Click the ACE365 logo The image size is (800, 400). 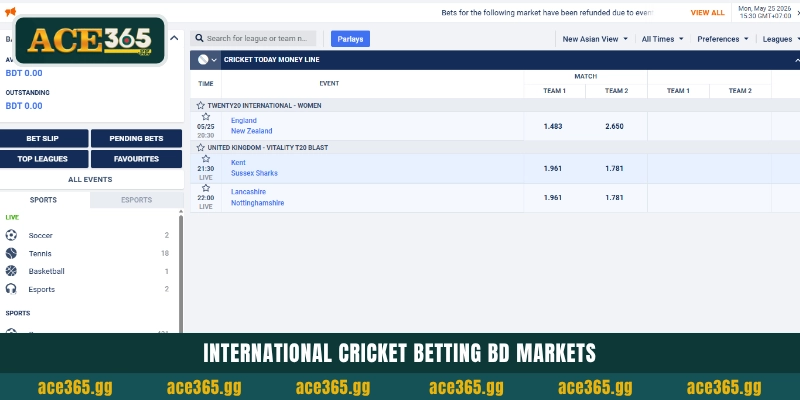[90, 40]
